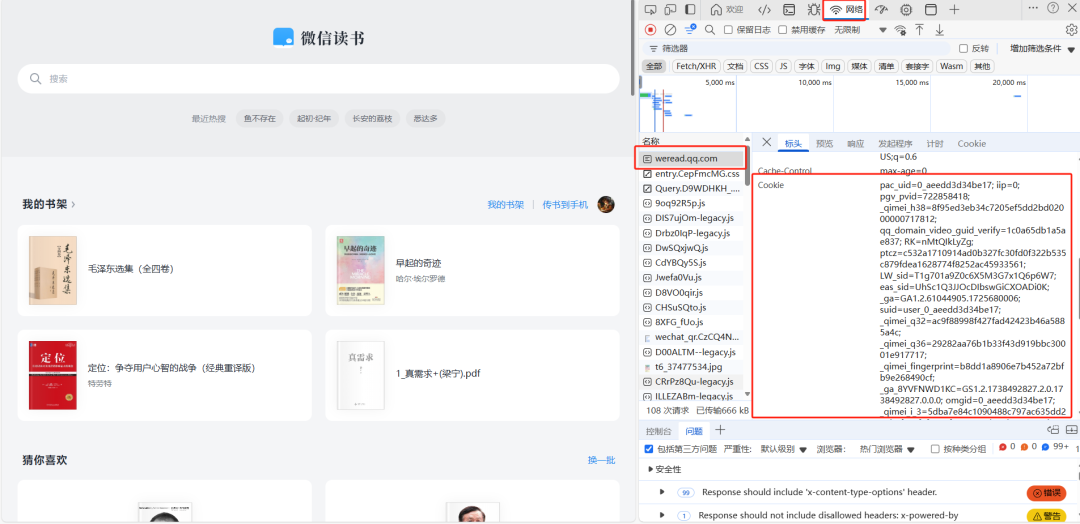Open the 热门浏览器 browser dropdown
Screen dimensions: 1080x524
pyautogui.click(x=886, y=449)
